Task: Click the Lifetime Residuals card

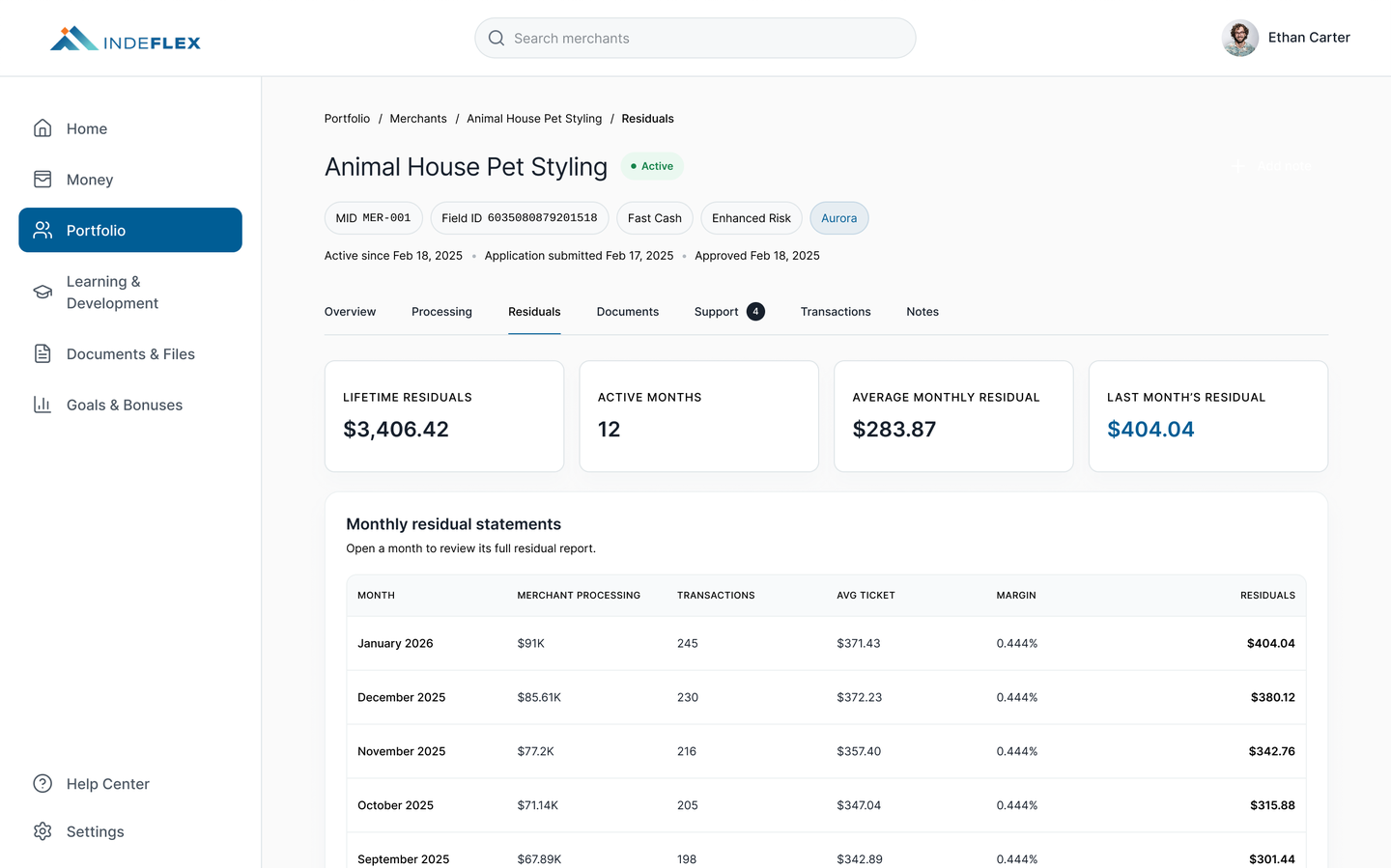Action: click(x=444, y=416)
